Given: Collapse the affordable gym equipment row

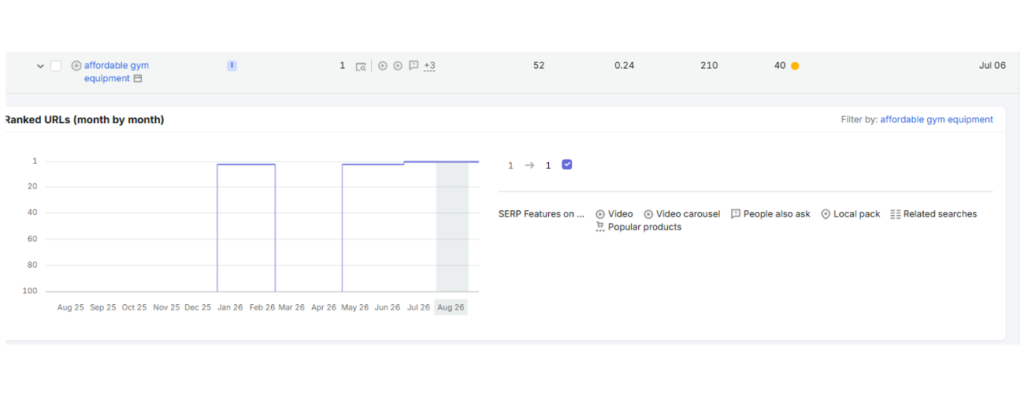Looking at the screenshot, I should [x=40, y=66].
